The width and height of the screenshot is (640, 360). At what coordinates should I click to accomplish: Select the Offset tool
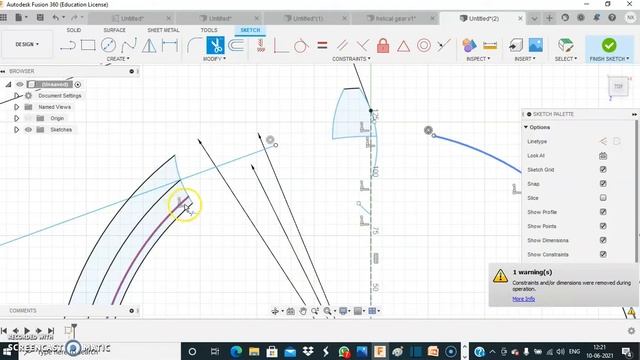[236, 45]
